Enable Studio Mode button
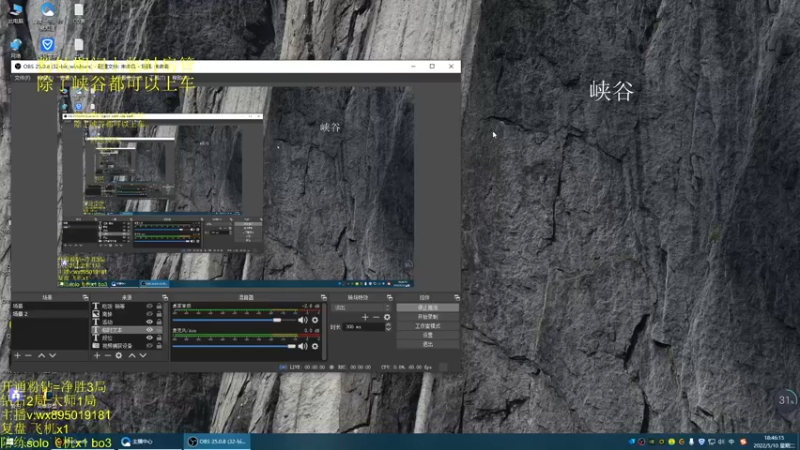This screenshot has height=450, width=800. [428, 326]
